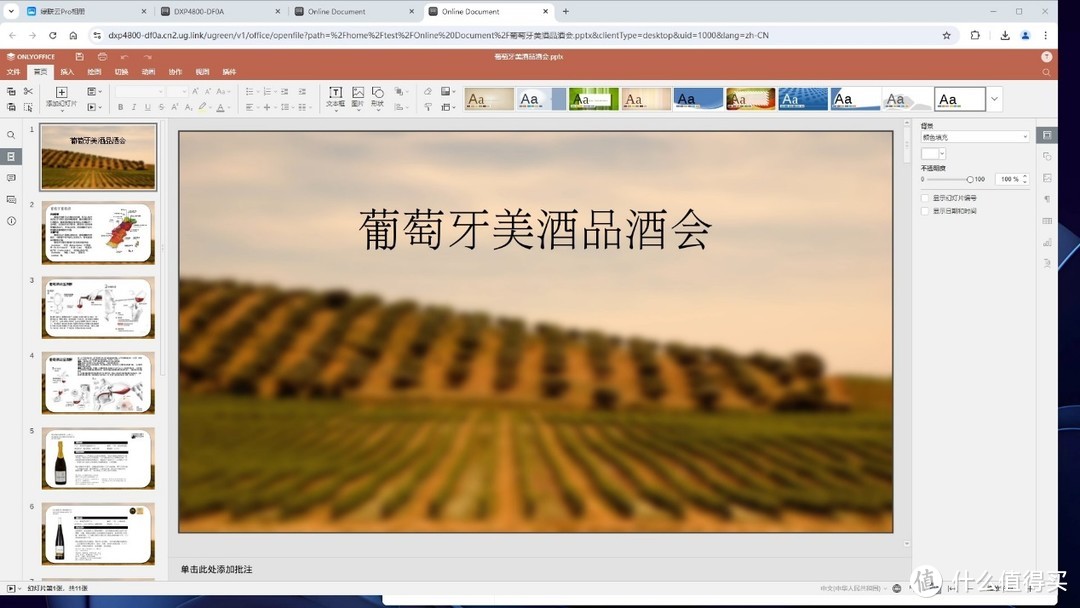Open the Comments panel in the left sidebar
Screen dimensions: 1080x608
point(11,178)
